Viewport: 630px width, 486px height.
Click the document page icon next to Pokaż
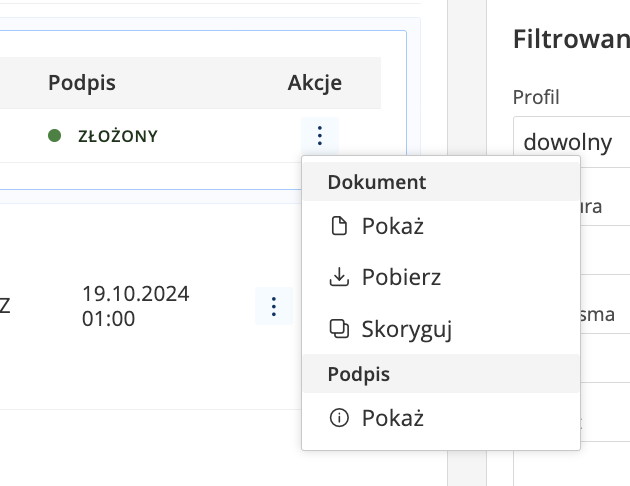pyautogui.click(x=339, y=226)
